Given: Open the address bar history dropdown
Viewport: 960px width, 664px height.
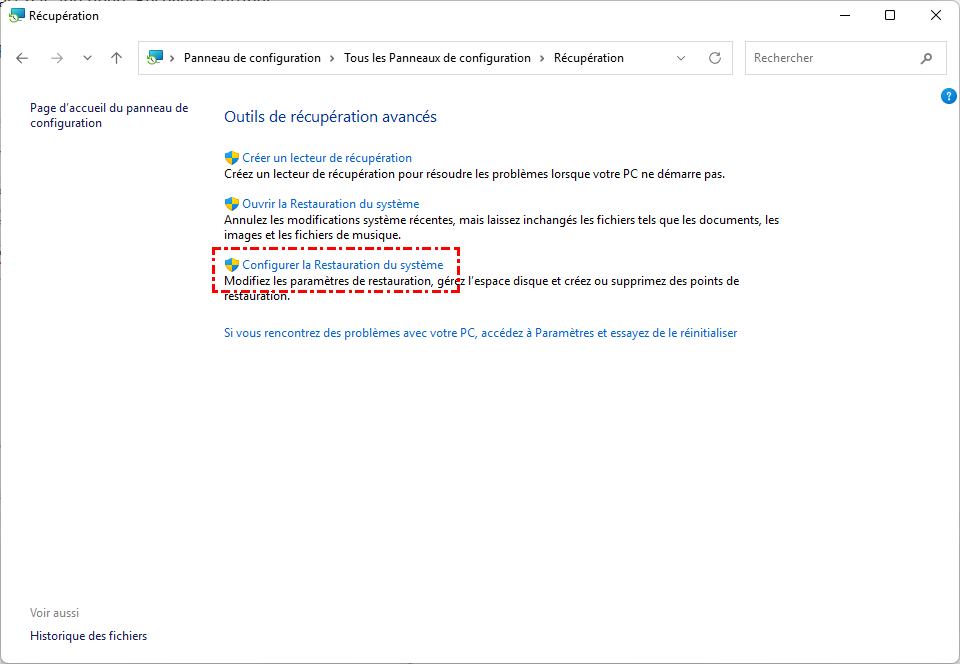Looking at the screenshot, I should tap(681, 58).
